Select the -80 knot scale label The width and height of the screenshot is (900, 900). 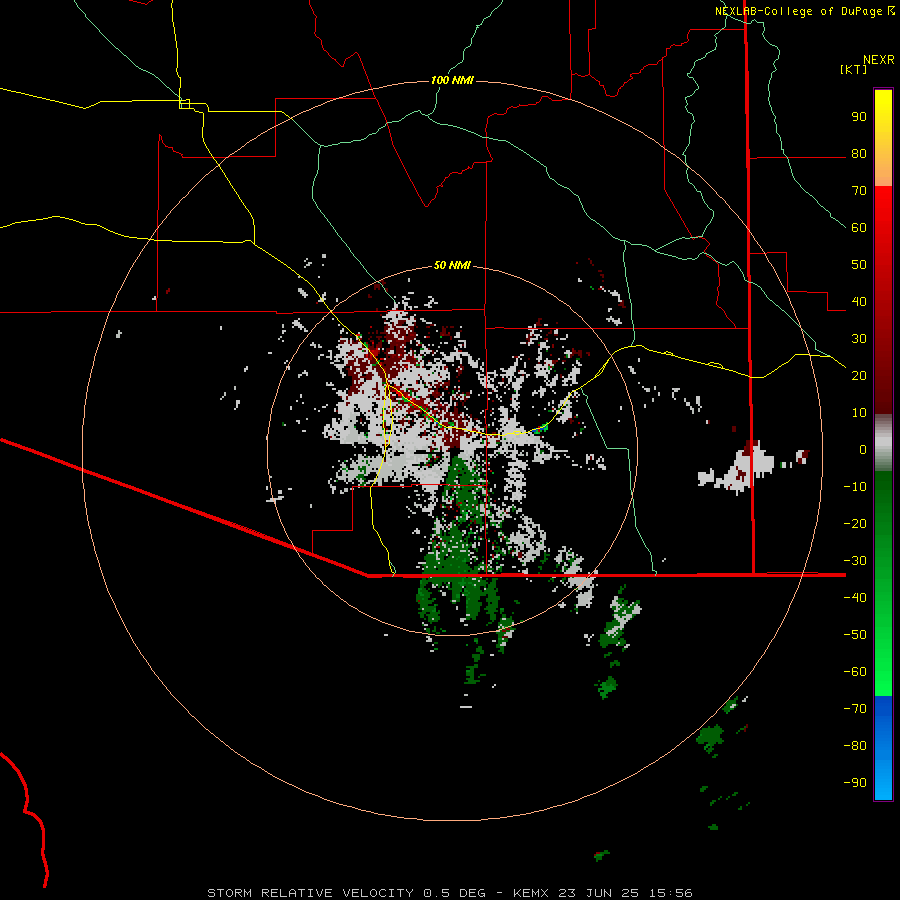(x=855, y=746)
